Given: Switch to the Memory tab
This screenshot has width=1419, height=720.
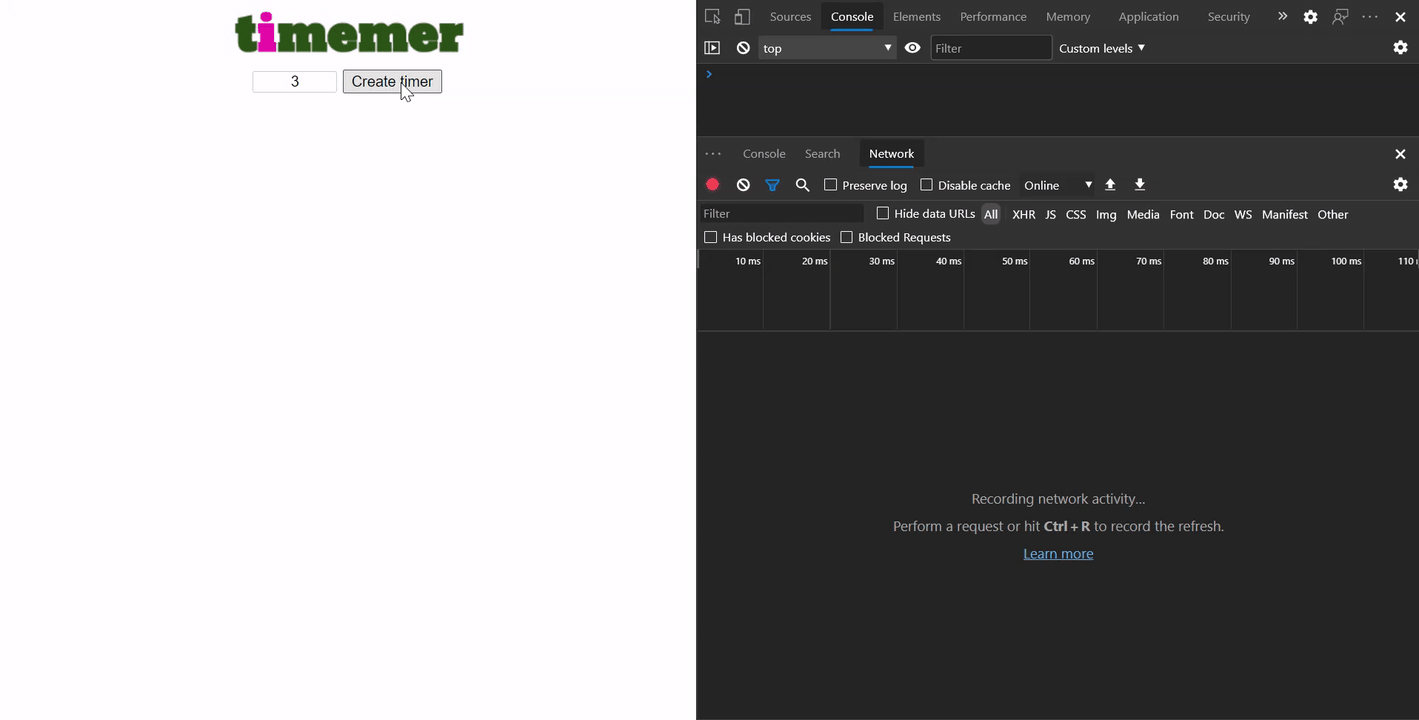Looking at the screenshot, I should (1068, 17).
